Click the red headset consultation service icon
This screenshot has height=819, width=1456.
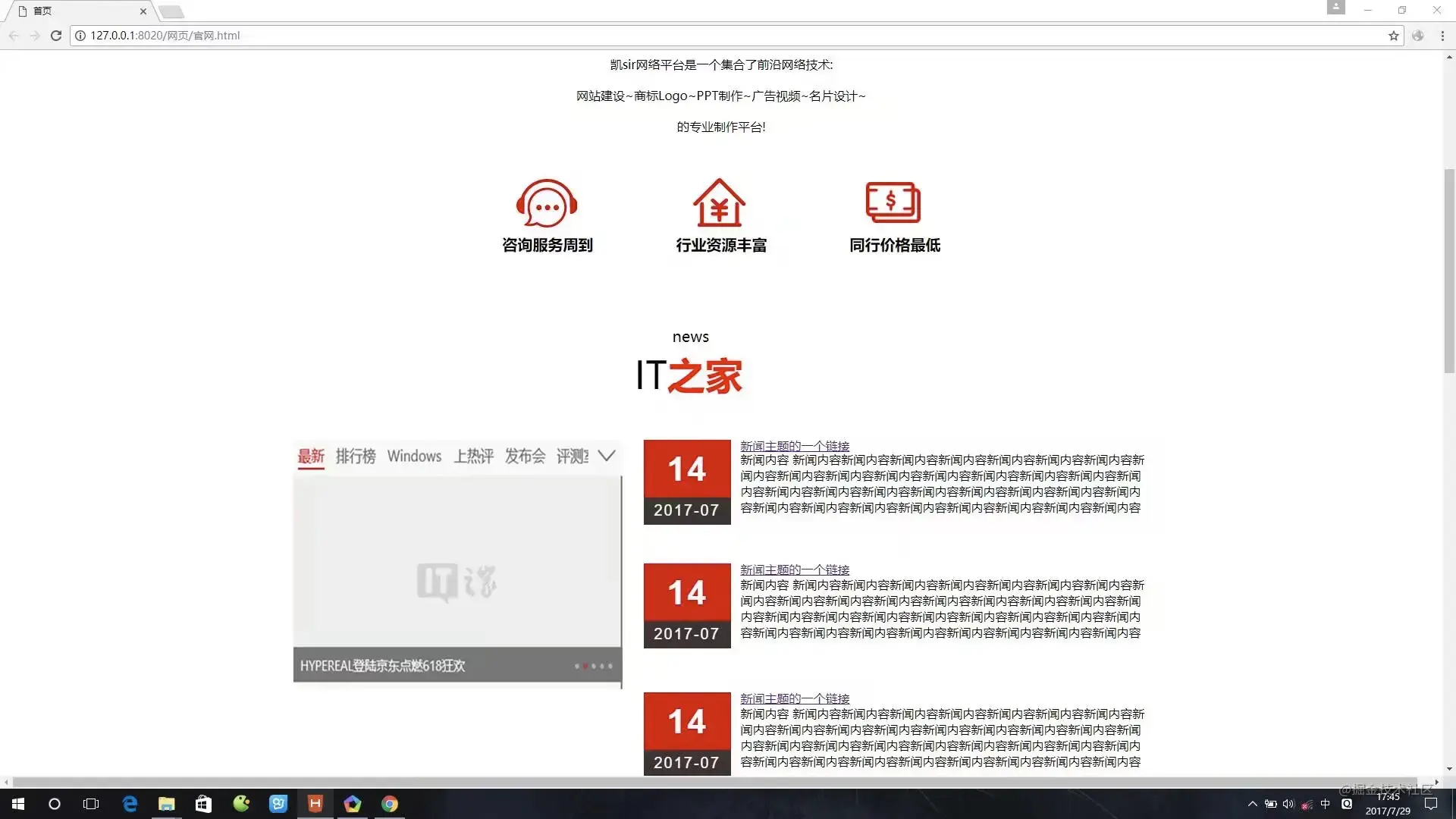(x=547, y=203)
